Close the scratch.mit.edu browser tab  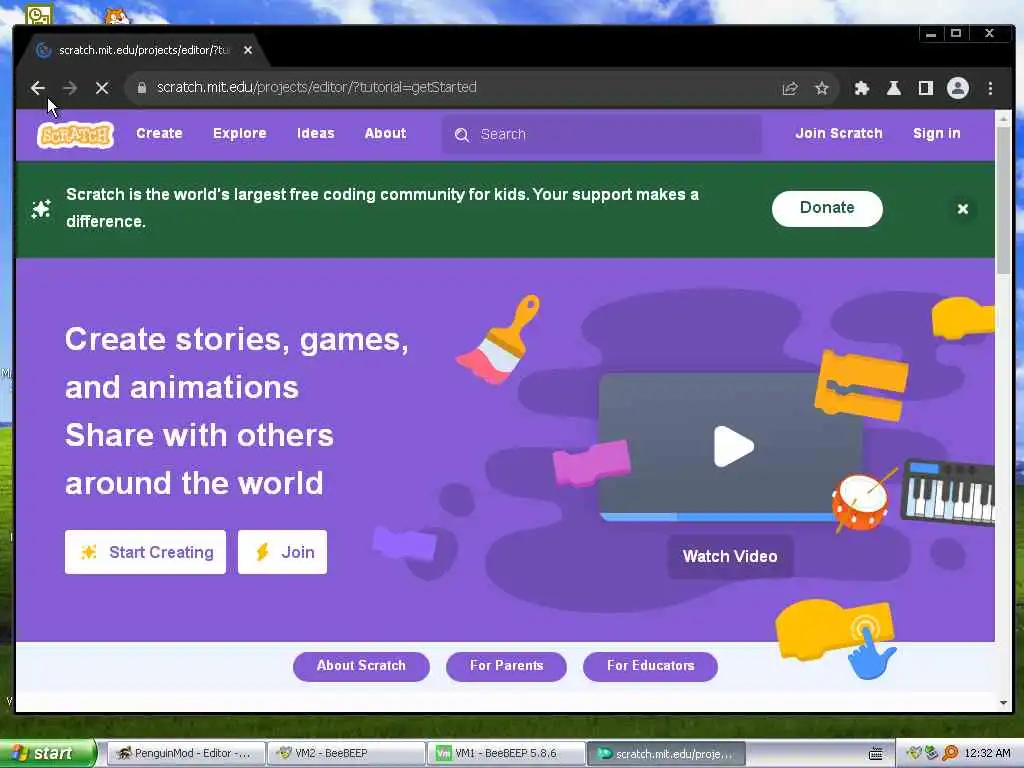(248, 50)
